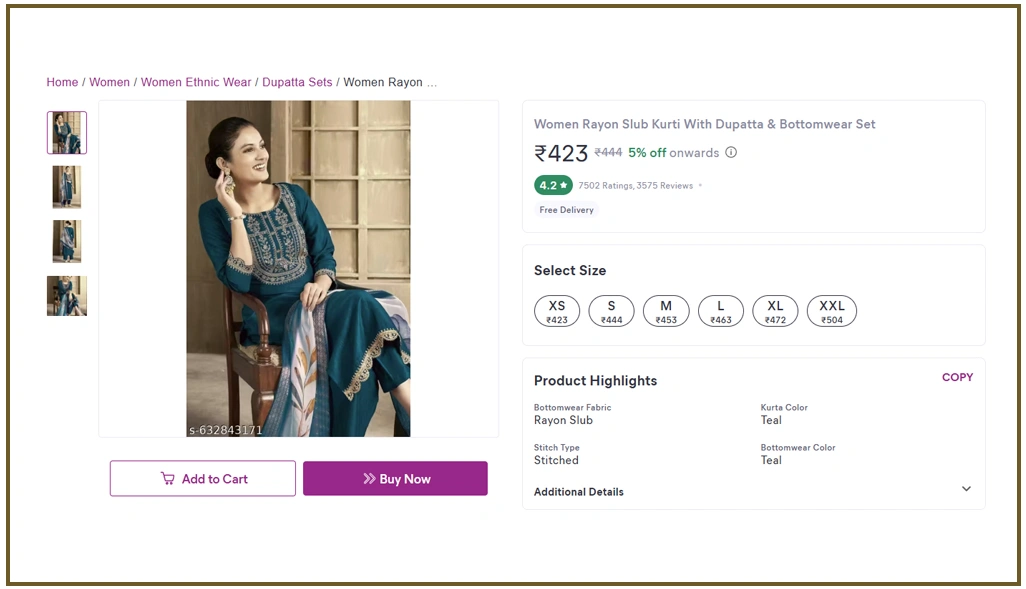
Task: Choose size XXL
Action: [x=832, y=311]
